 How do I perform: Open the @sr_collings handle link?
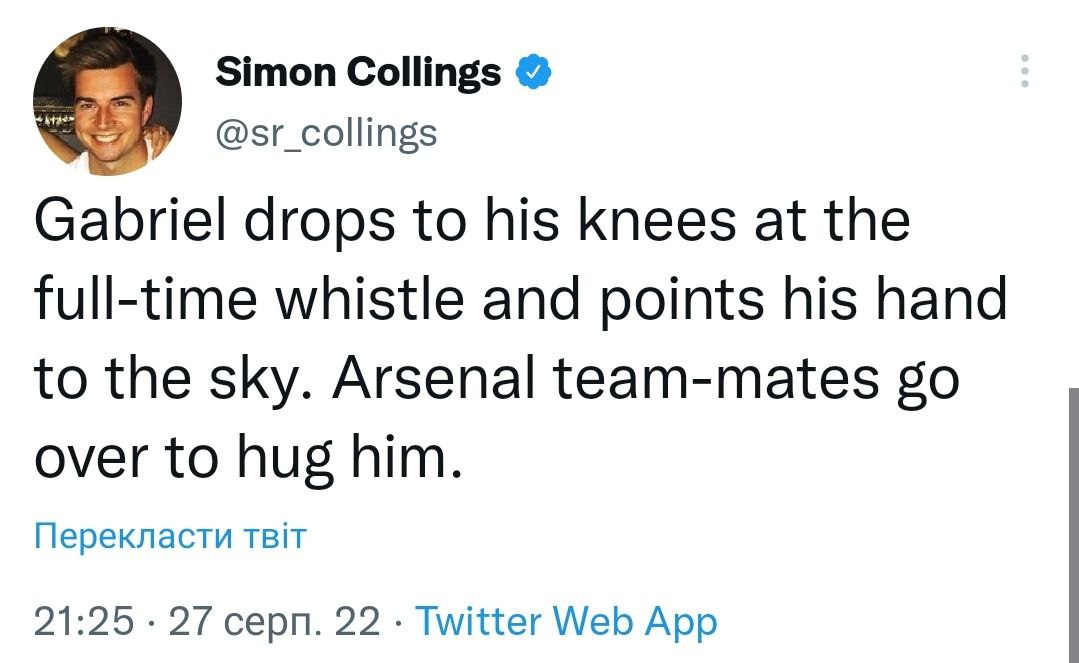pos(327,132)
